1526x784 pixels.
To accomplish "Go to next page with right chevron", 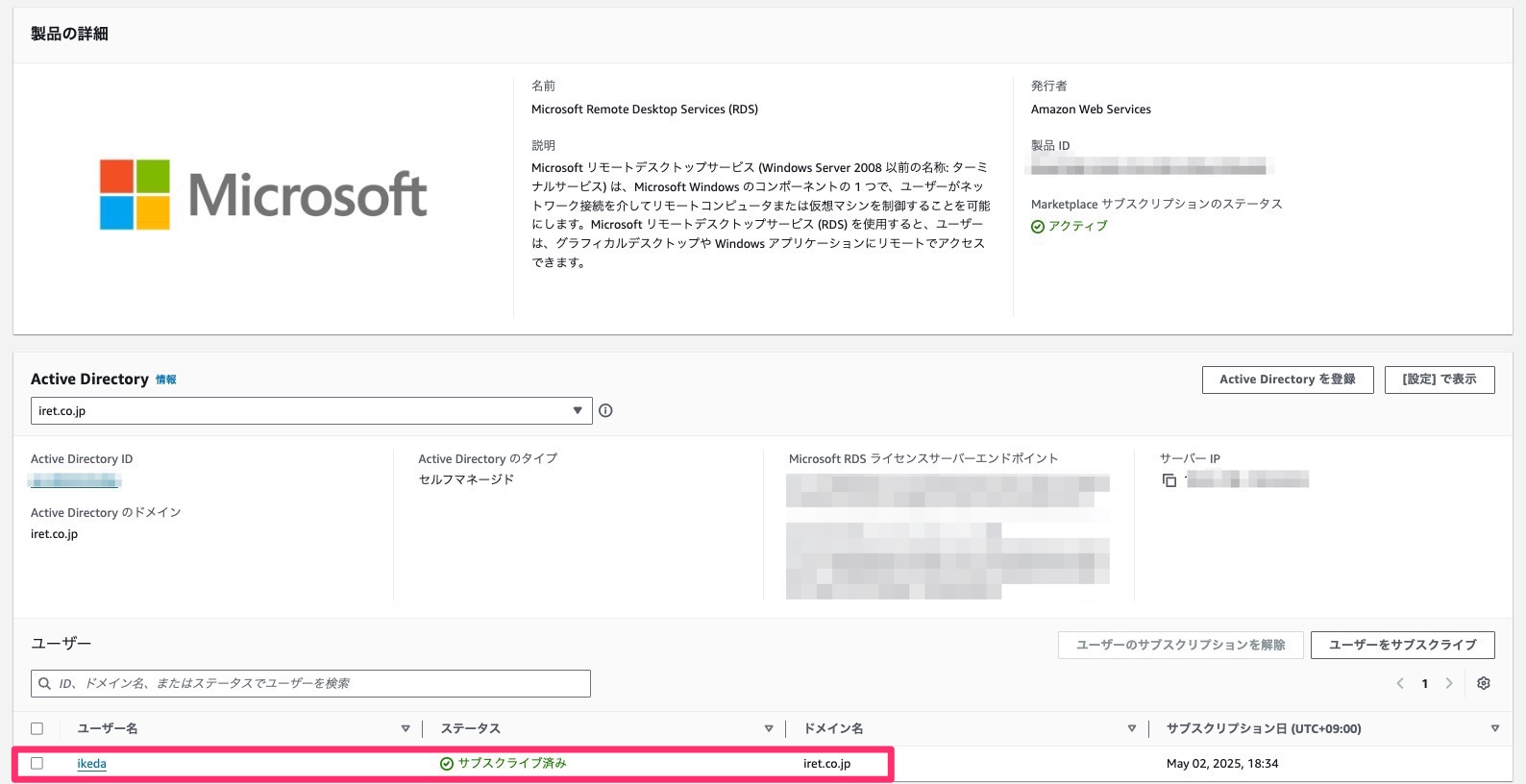I will pyautogui.click(x=1449, y=683).
